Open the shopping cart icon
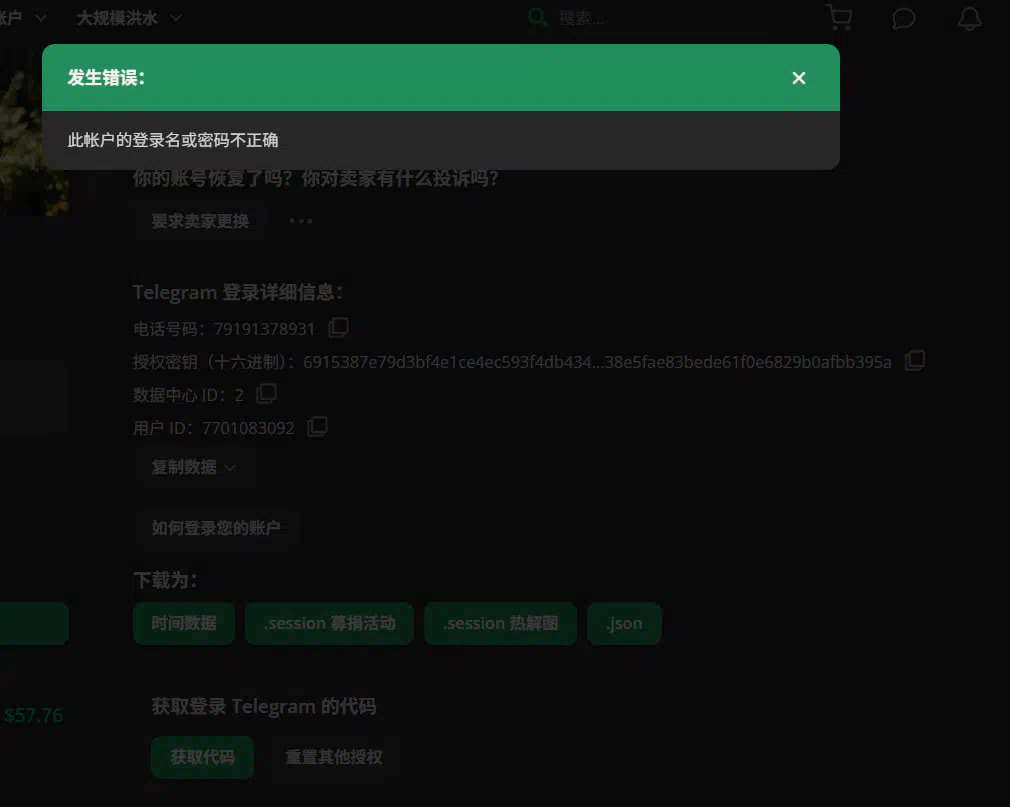Viewport: 1010px width, 807px height. 839,17
